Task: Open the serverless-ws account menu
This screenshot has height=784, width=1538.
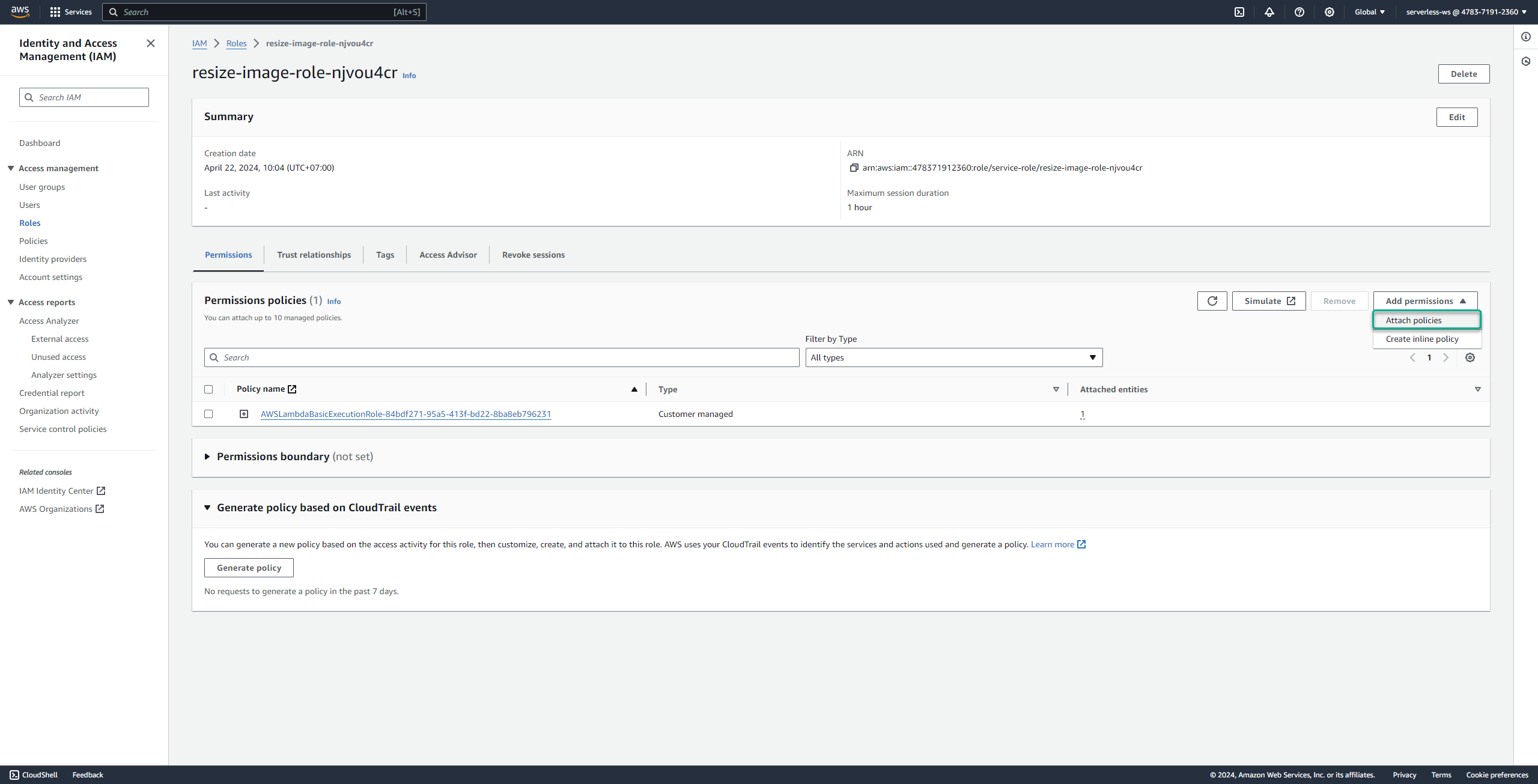Action: tap(1466, 12)
